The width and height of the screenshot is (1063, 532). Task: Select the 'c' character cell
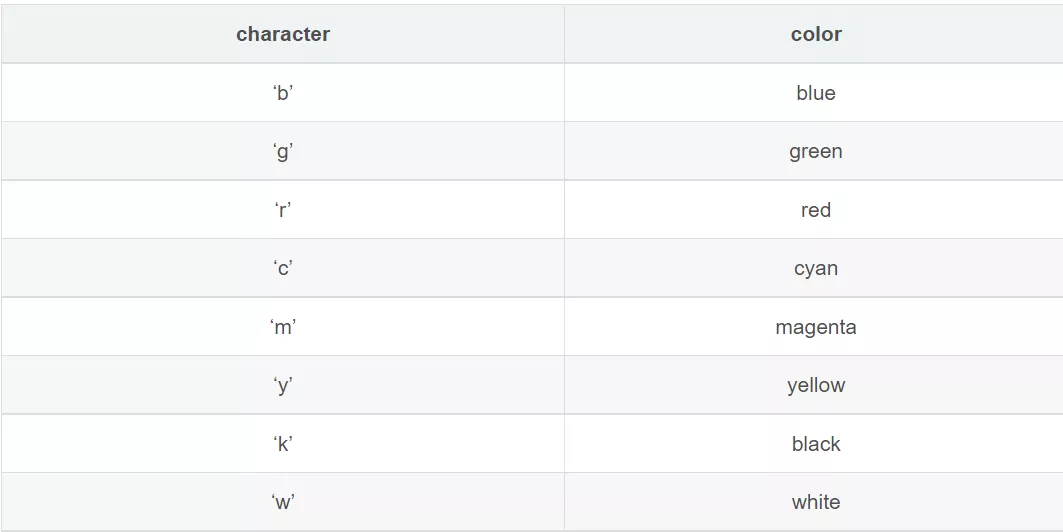[283, 268]
